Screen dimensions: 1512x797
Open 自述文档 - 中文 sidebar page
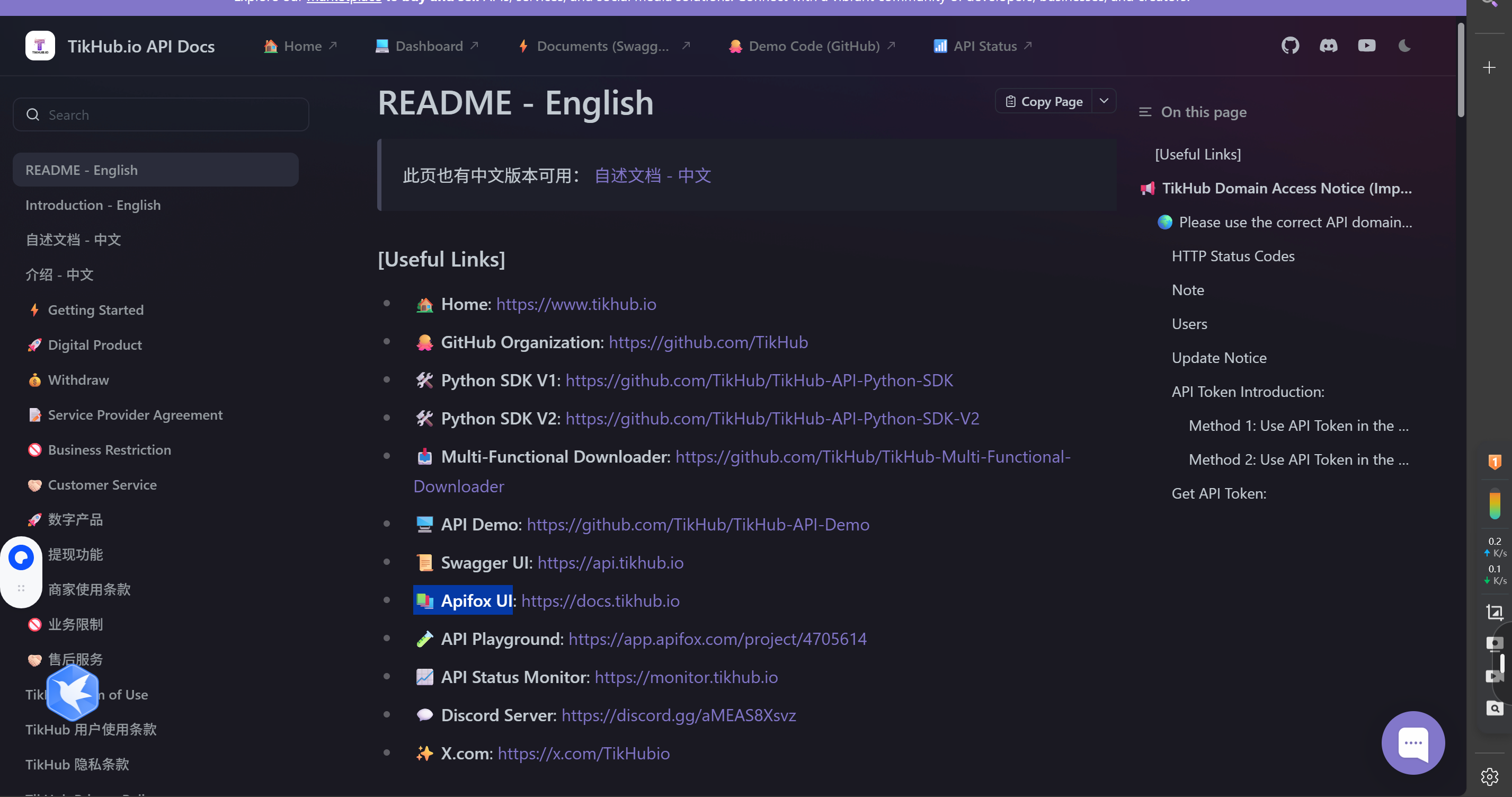(x=73, y=240)
